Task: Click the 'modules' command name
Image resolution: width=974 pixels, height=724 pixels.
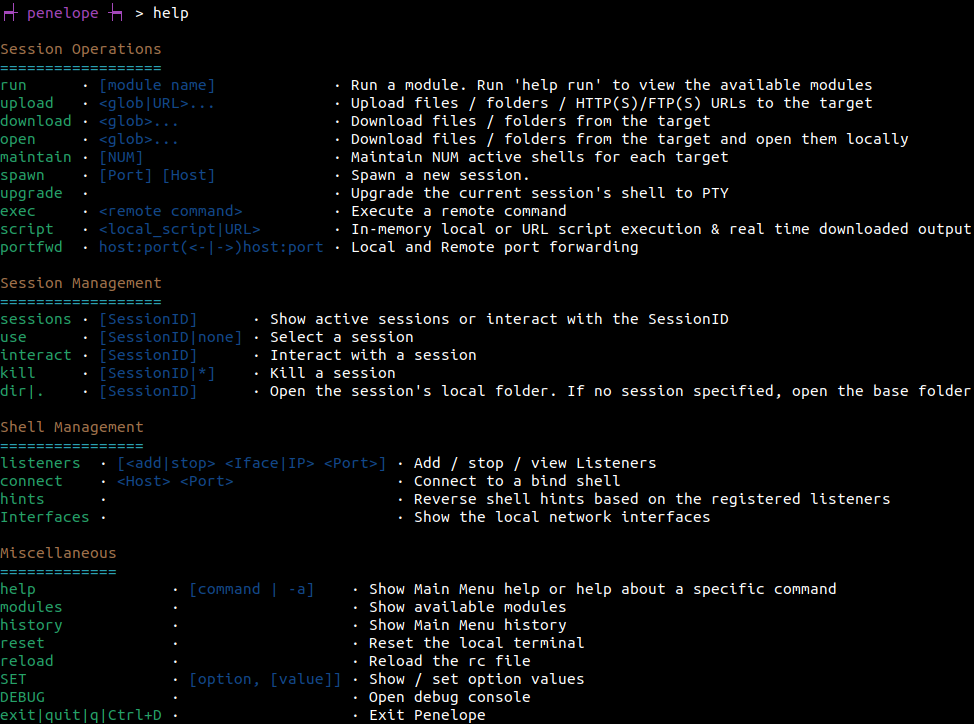Action: coord(31,607)
